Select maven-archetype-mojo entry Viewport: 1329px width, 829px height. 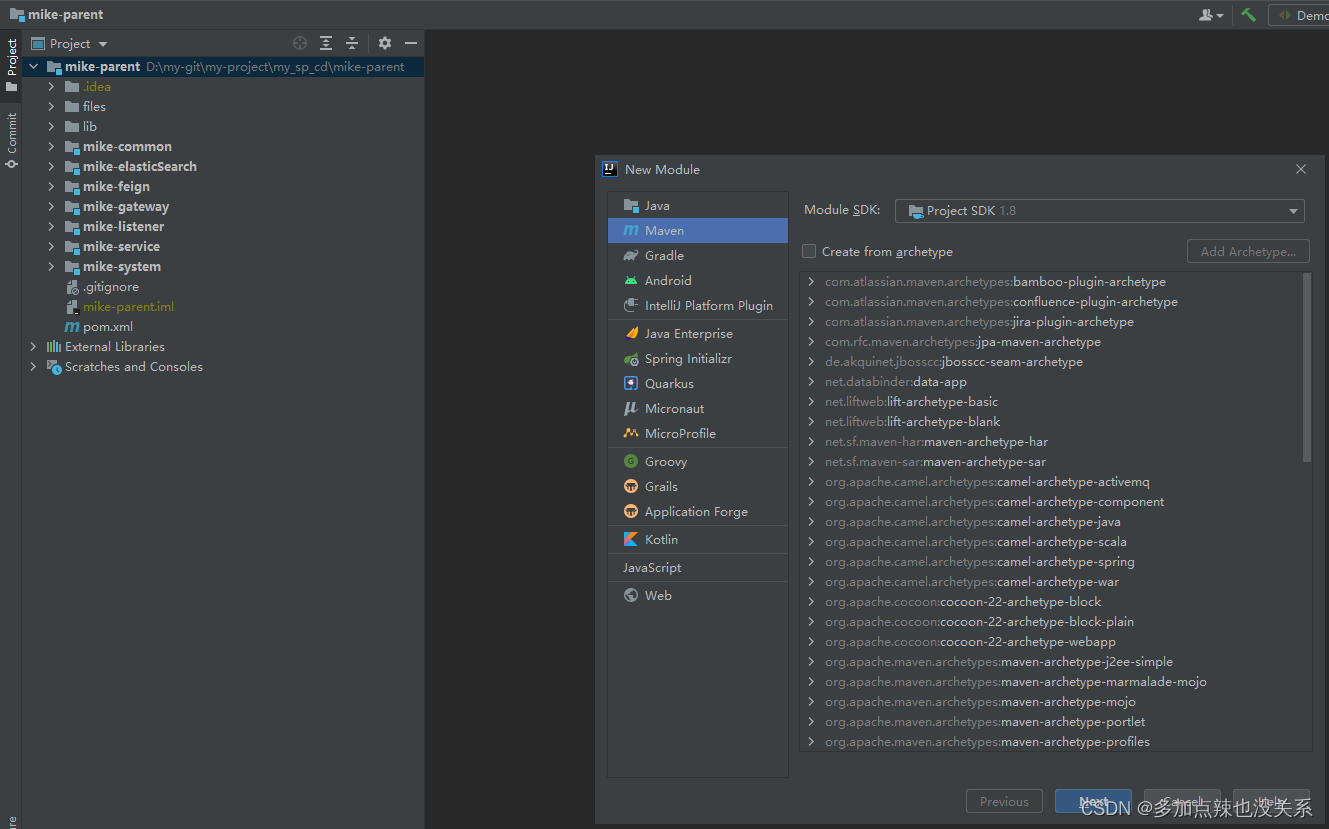click(x=980, y=701)
